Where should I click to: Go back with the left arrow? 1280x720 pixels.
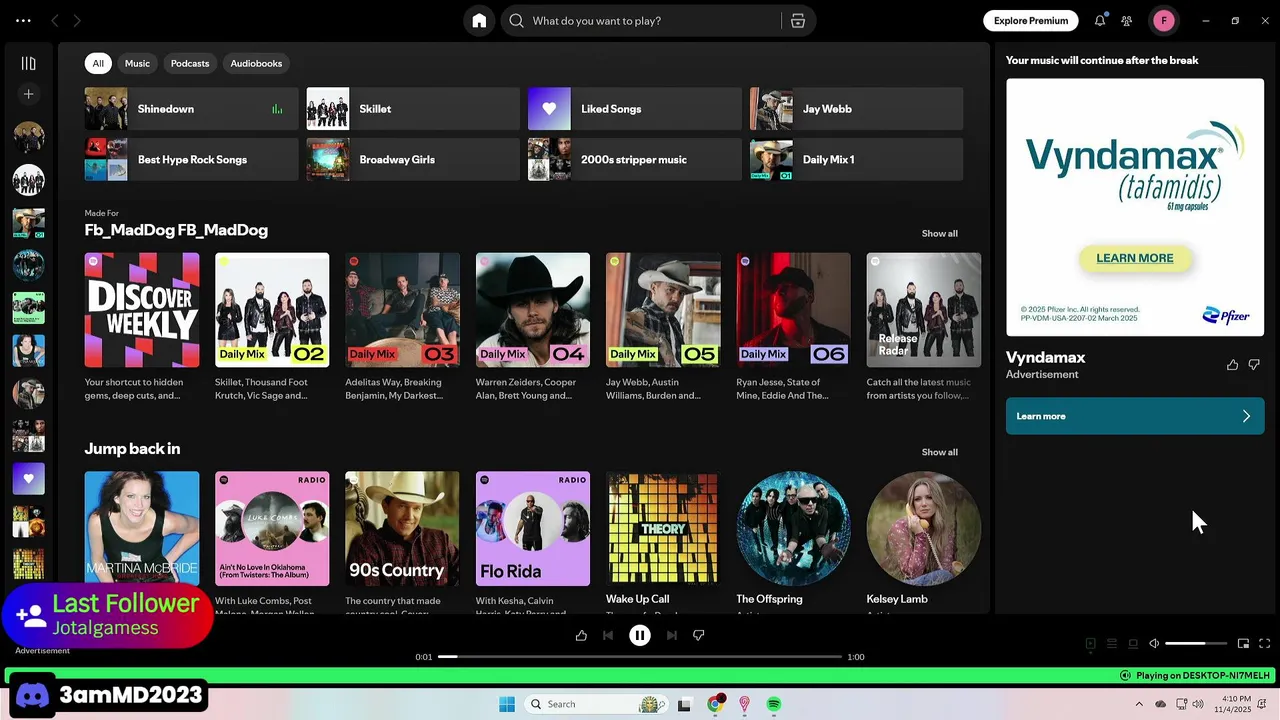[x=55, y=20]
